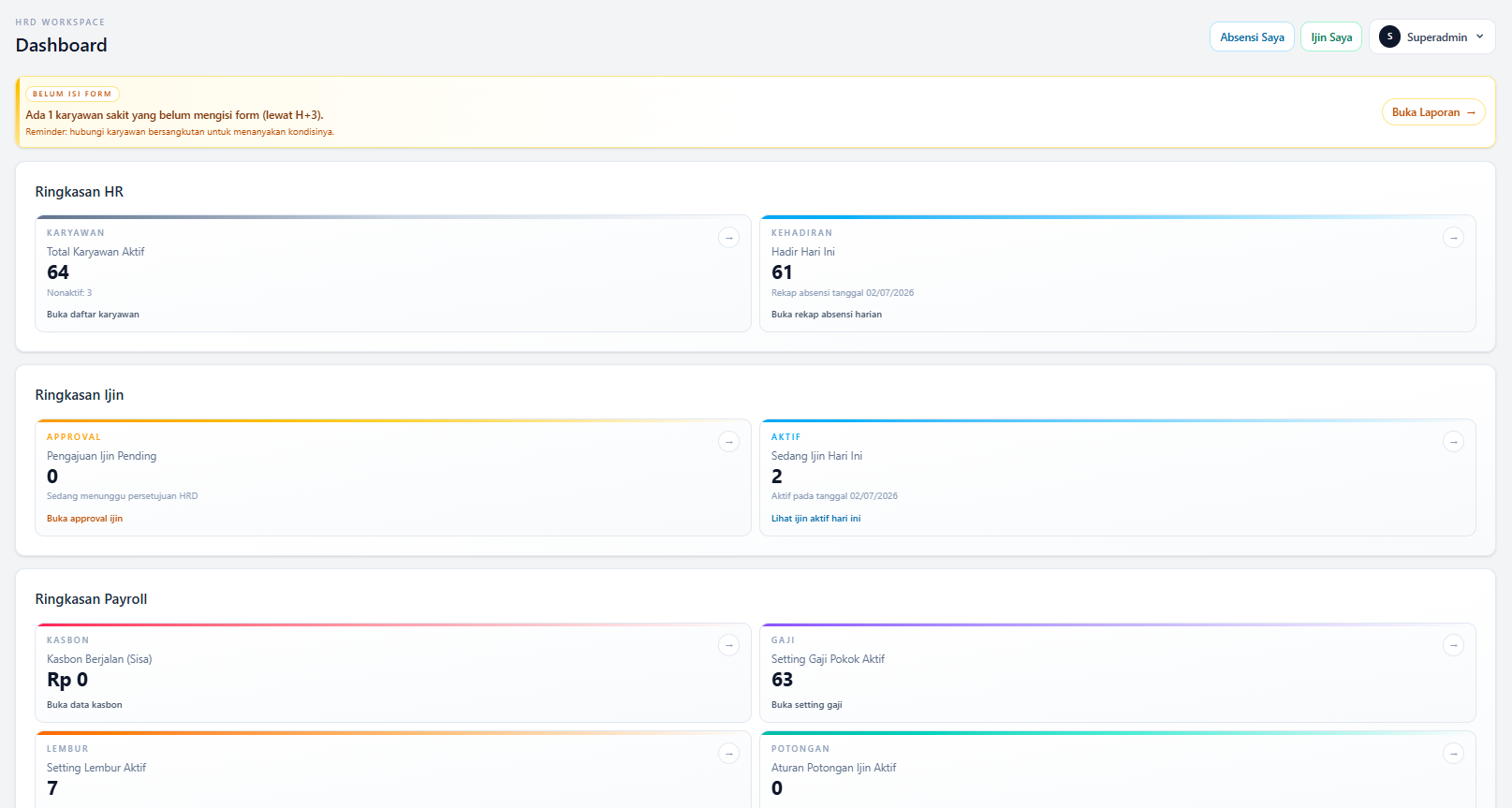Click the value 64 under Total Karyawan Aktif

click(x=58, y=272)
